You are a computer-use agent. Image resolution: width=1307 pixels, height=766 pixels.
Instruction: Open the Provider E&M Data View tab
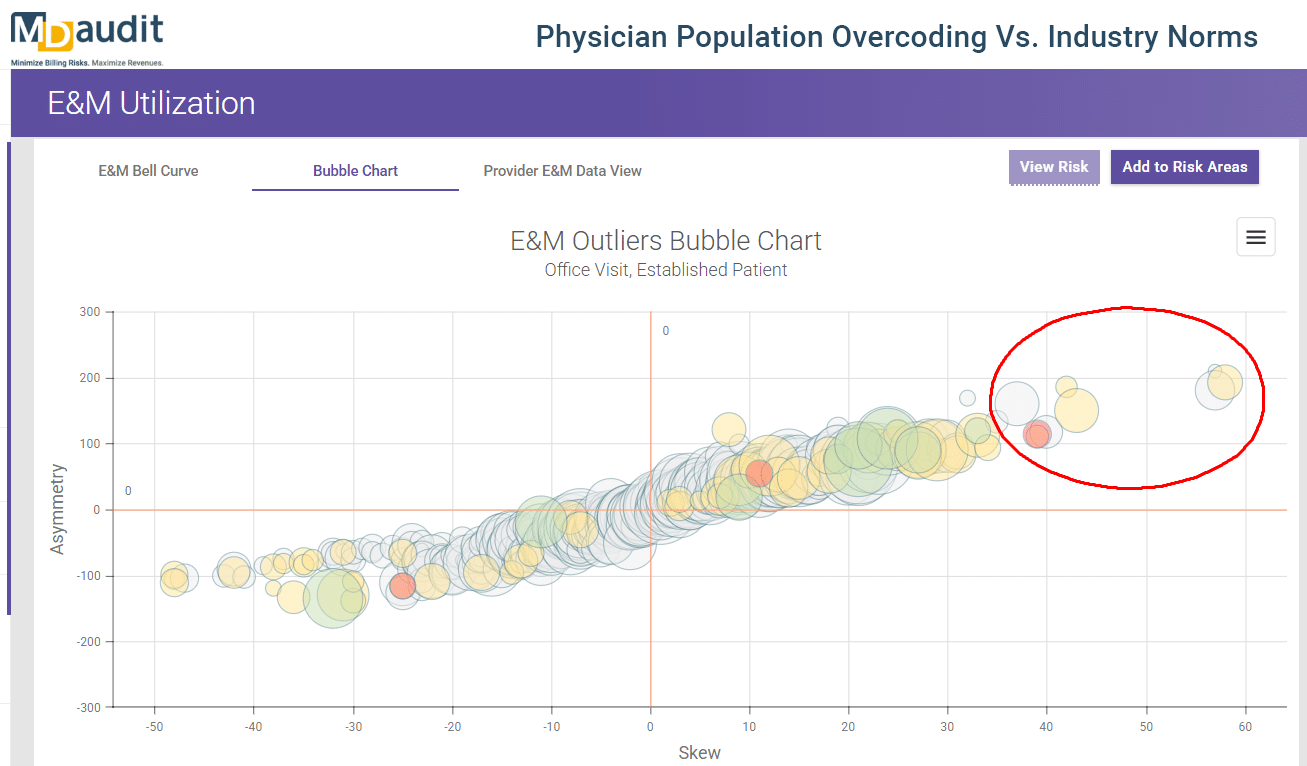pos(562,171)
